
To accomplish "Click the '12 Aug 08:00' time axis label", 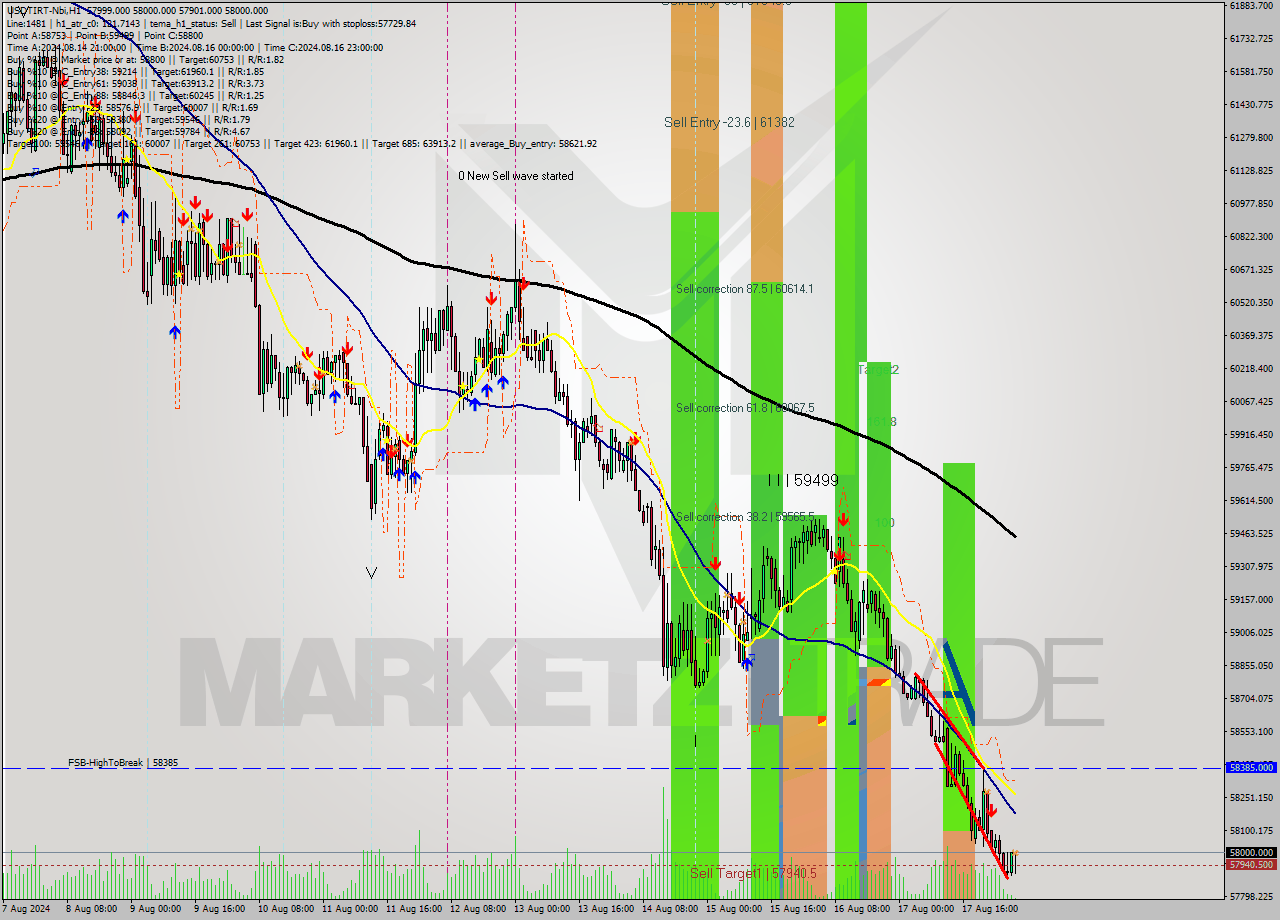I will tap(478, 909).
